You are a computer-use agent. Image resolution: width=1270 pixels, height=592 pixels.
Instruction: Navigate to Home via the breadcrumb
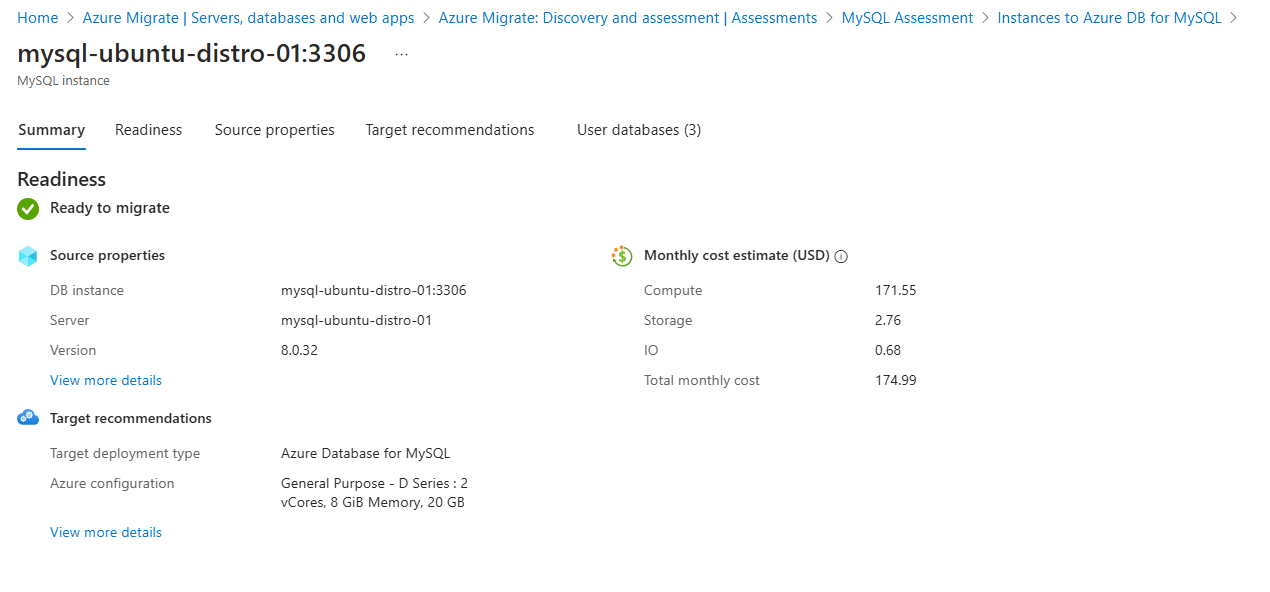click(37, 17)
